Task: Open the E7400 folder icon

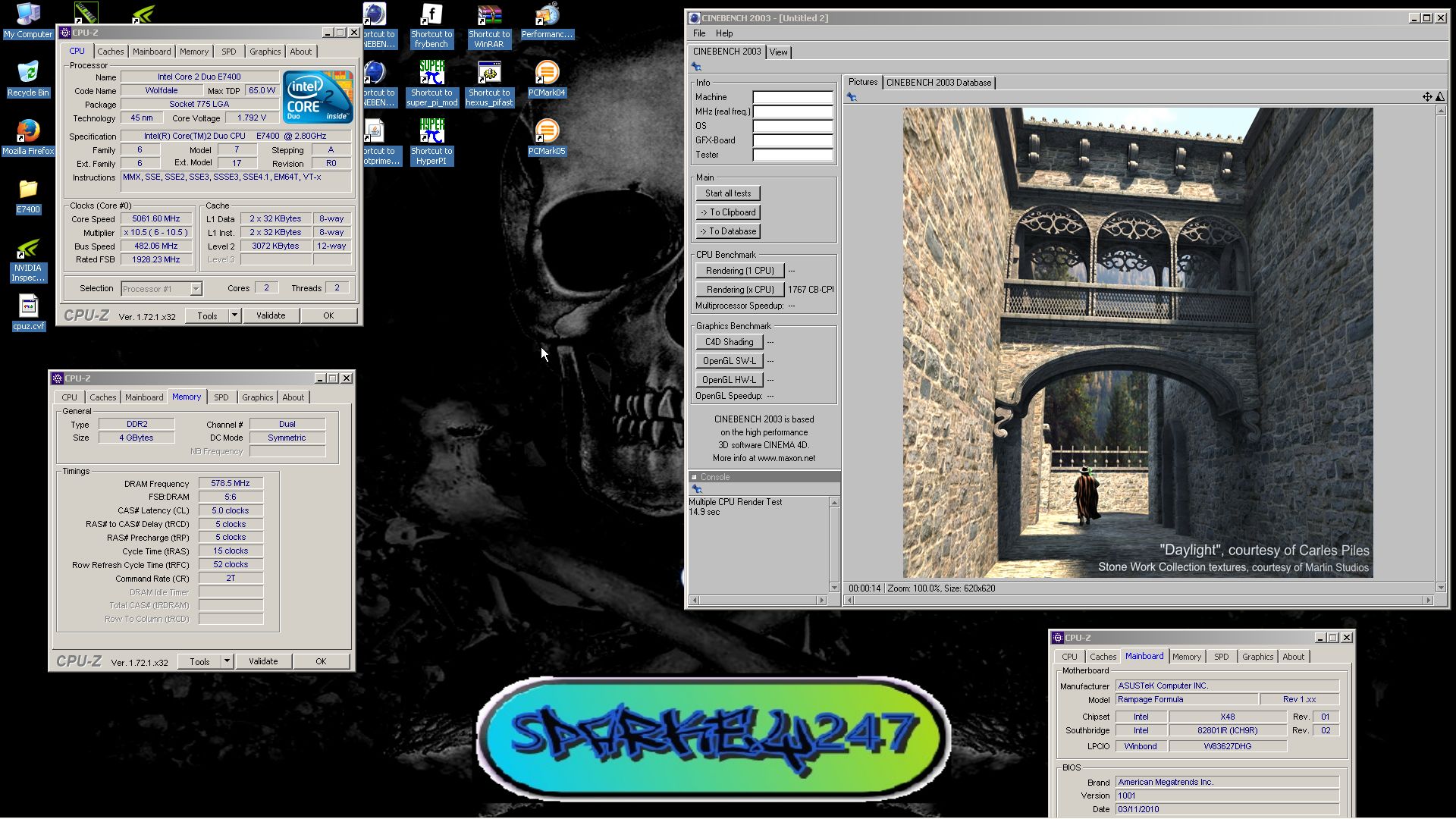Action: [28, 196]
